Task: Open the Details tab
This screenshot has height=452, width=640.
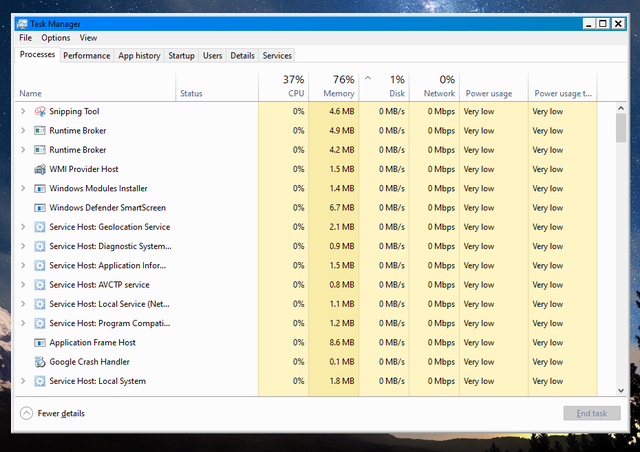Action: [x=242, y=56]
